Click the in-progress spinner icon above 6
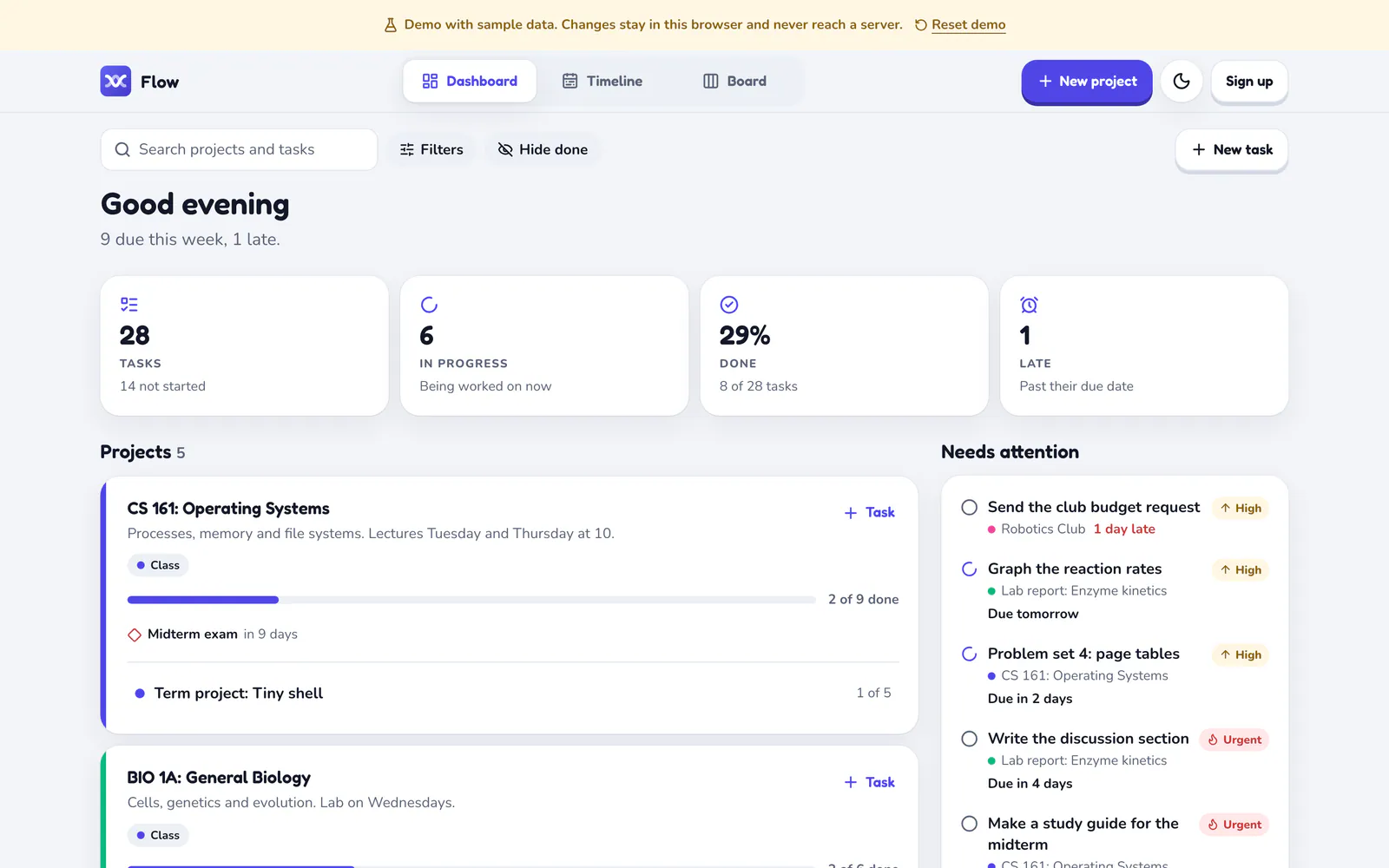 click(x=429, y=305)
